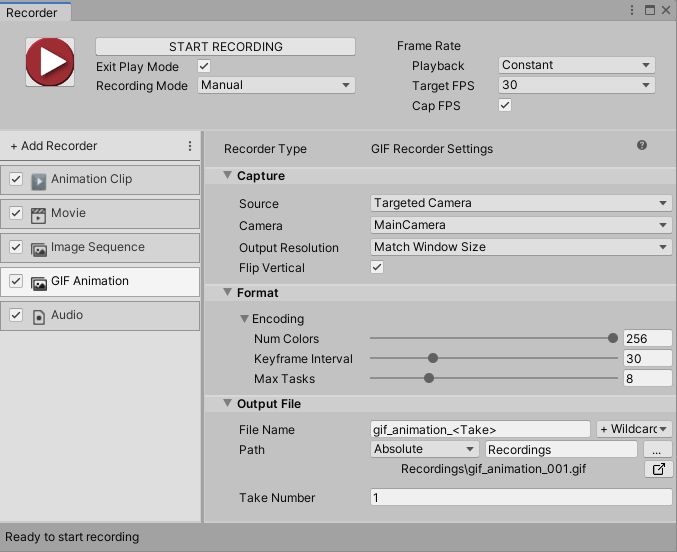Collapse the Capture section
Viewport: 677px width, 552px height.
tap(227, 175)
